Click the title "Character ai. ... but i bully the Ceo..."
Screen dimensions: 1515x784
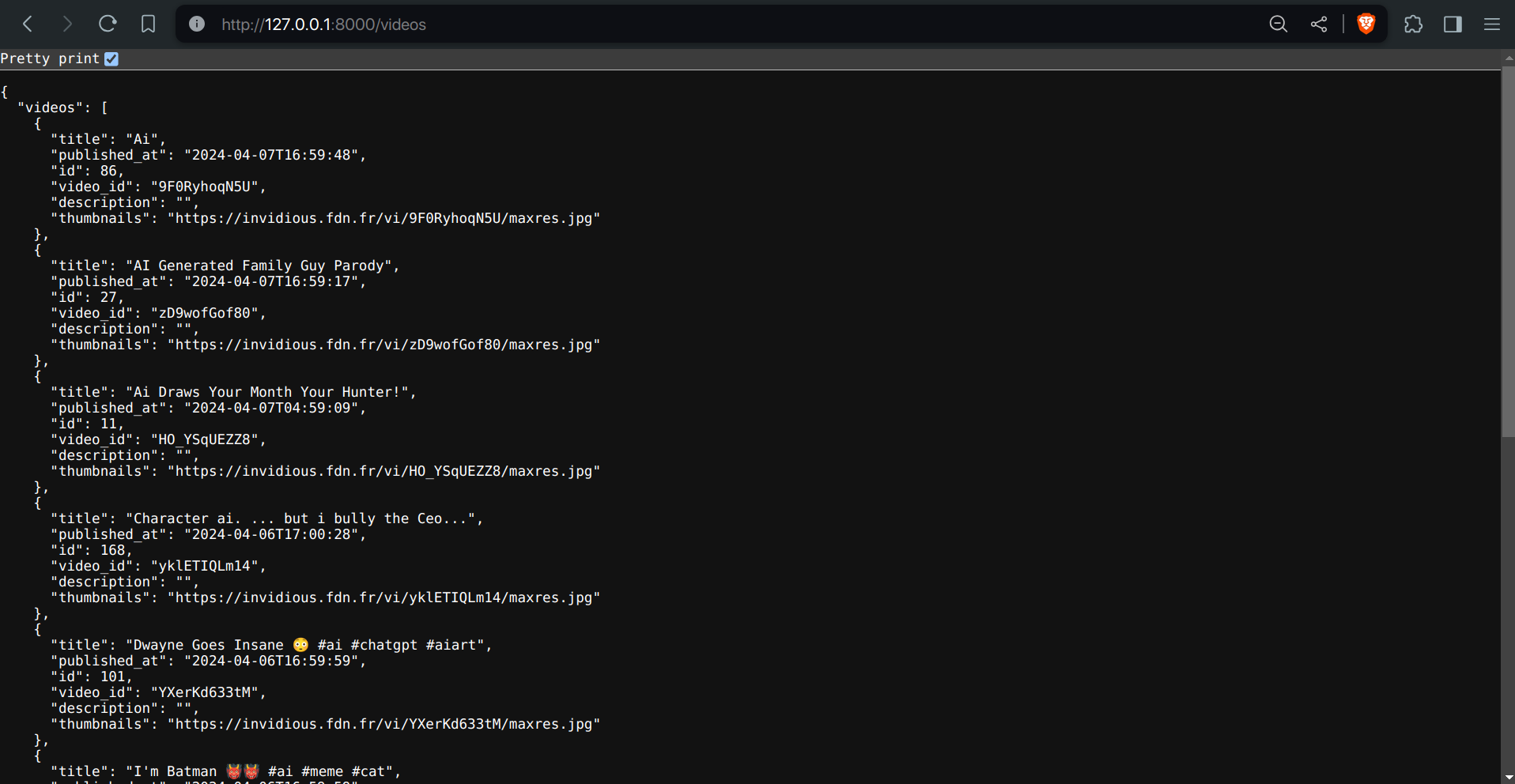point(300,518)
